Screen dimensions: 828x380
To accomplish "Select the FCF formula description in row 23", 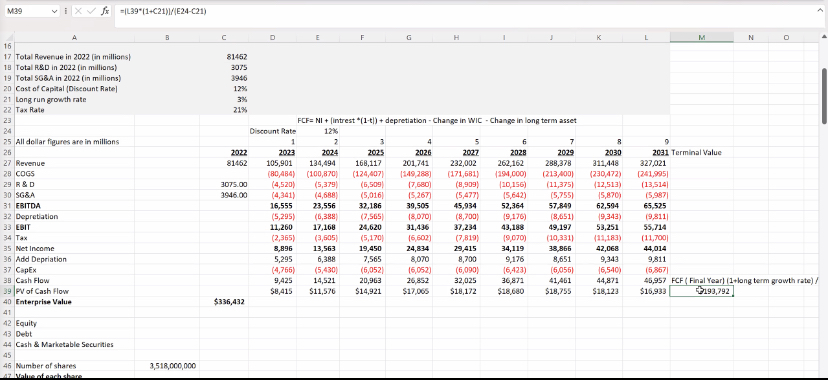I will [437, 120].
